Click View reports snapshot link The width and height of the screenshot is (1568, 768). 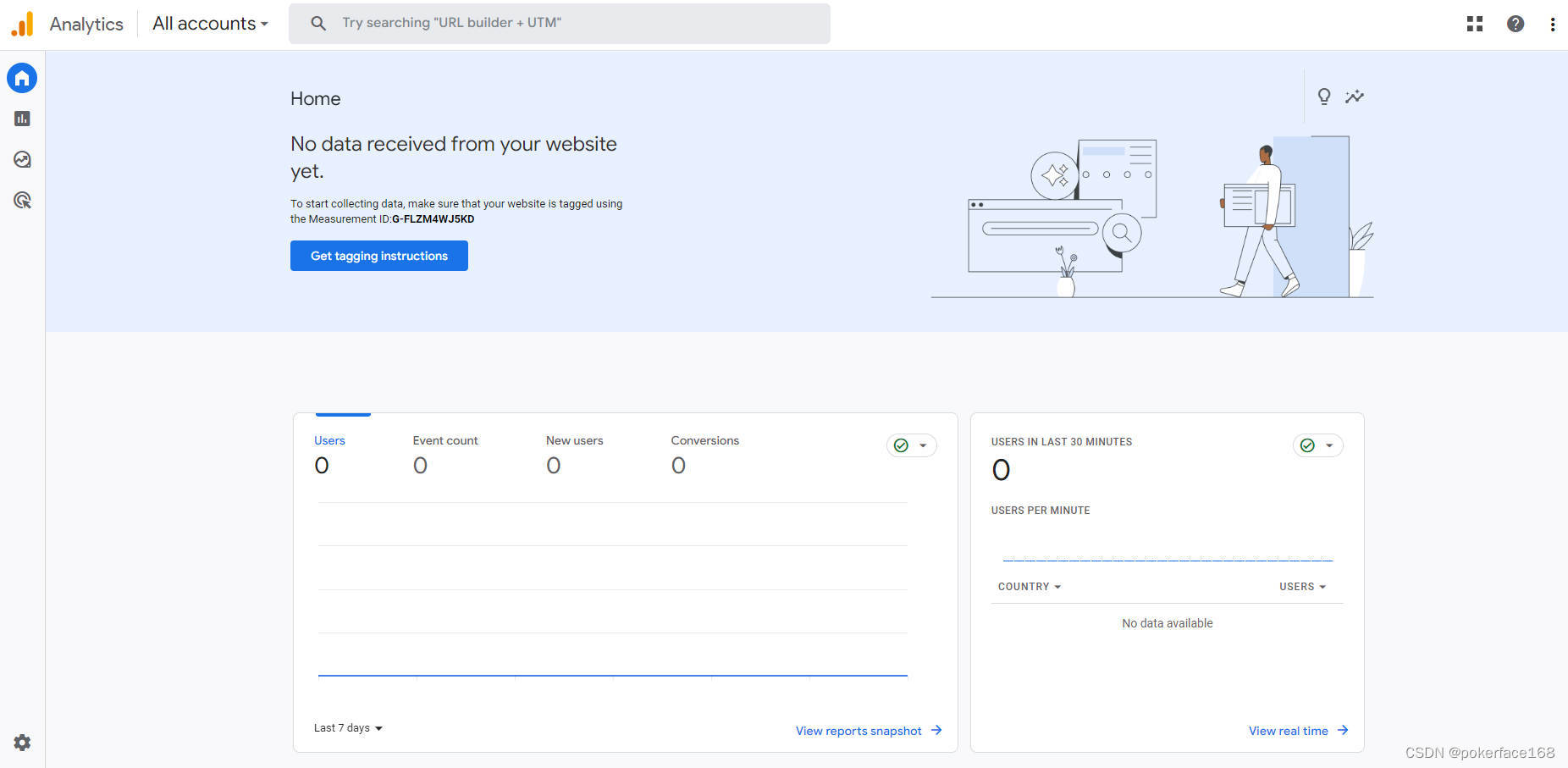[869, 731]
